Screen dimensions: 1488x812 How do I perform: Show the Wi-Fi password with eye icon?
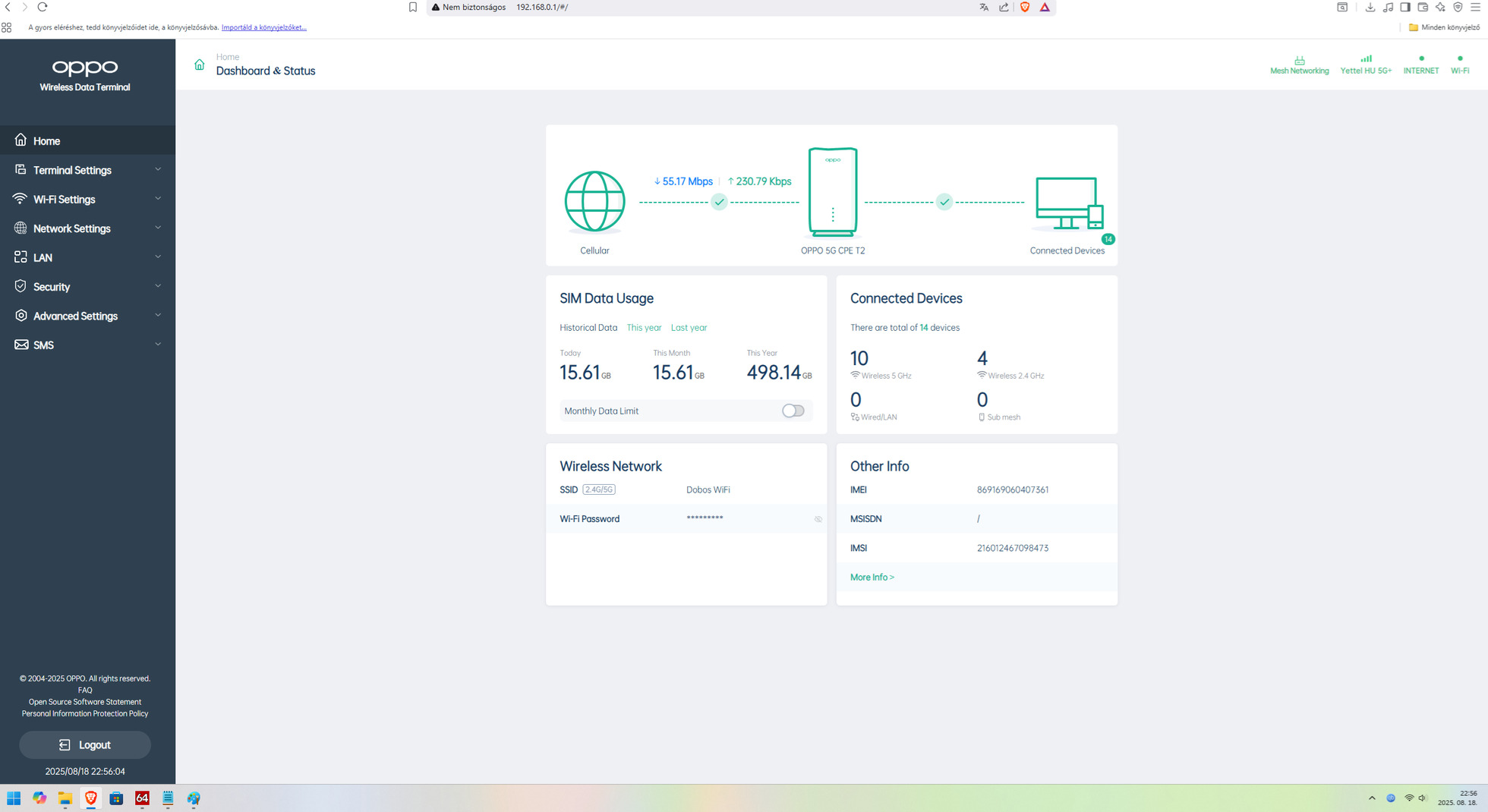click(818, 519)
